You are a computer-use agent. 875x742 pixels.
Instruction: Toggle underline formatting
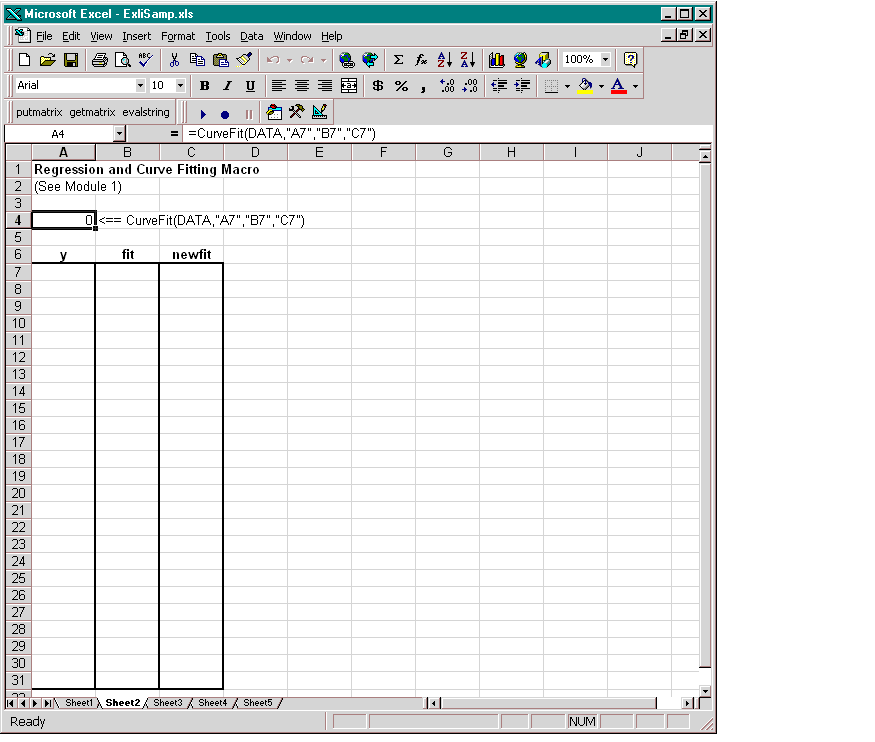click(250, 86)
